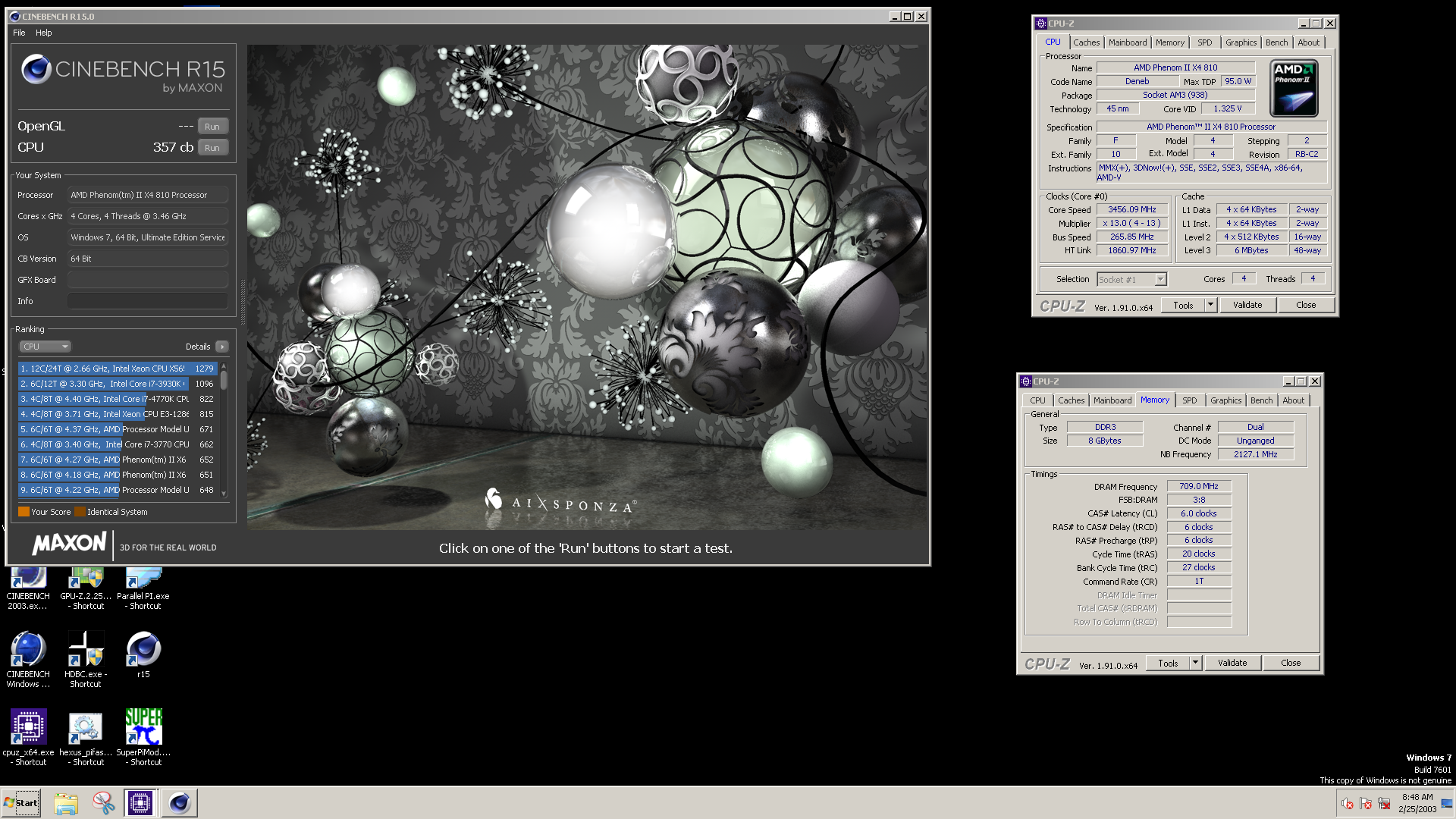This screenshot has height=819, width=1456.
Task: Switch to Cinebench taskbar button
Action: tap(179, 803)
